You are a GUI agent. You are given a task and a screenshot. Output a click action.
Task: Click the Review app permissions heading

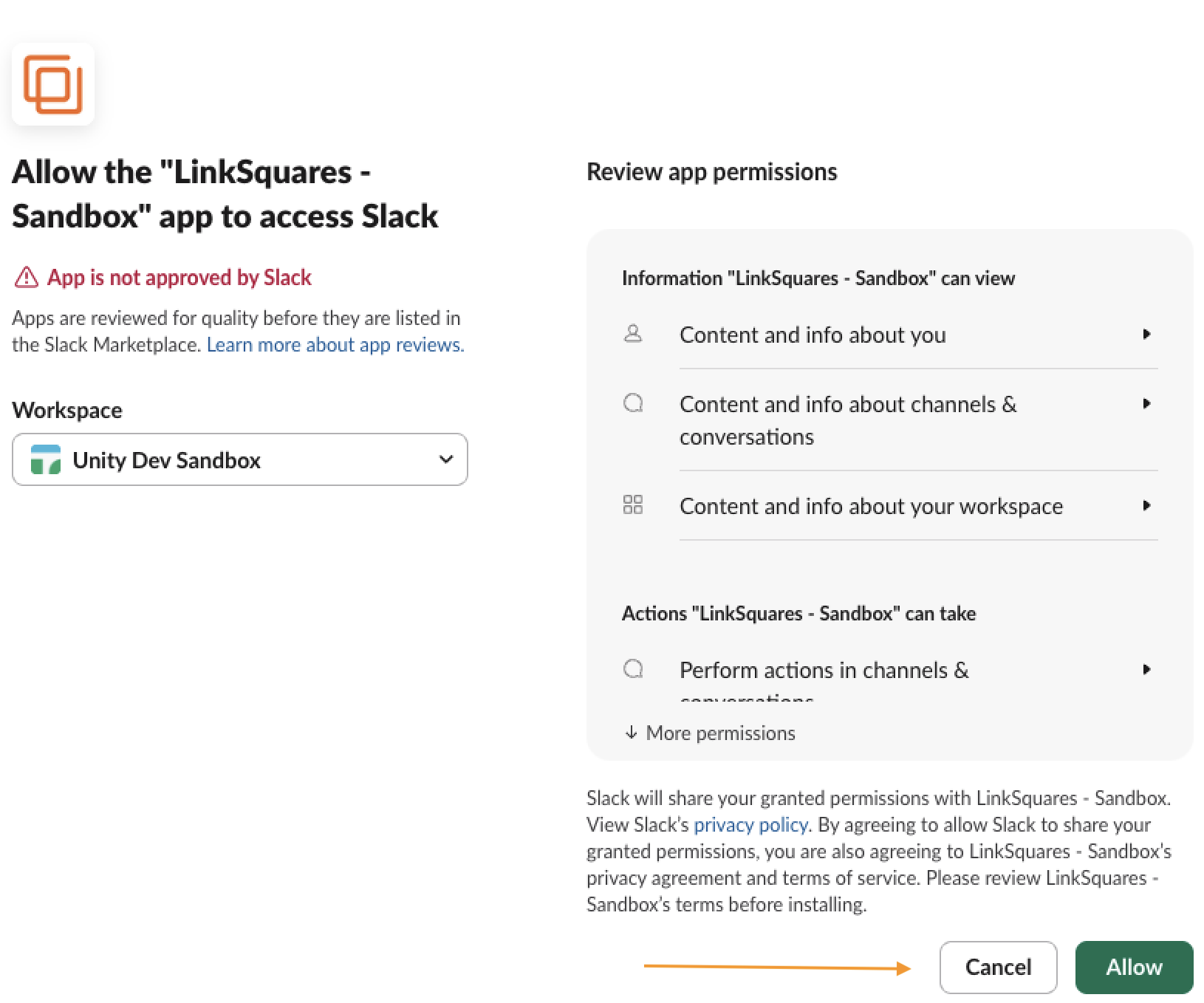pyautogui.click(x=711, y=172)
